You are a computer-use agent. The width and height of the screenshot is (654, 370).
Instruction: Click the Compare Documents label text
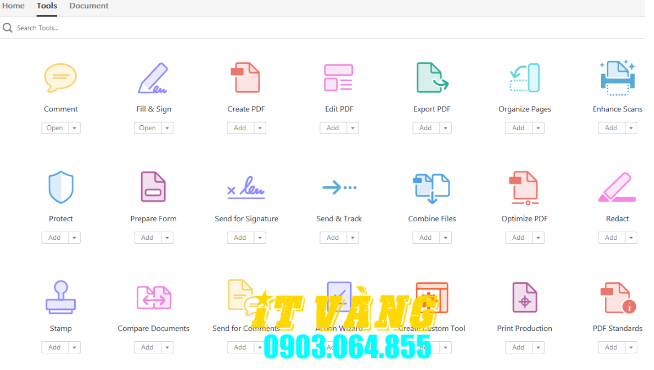[x=153, y=328]
